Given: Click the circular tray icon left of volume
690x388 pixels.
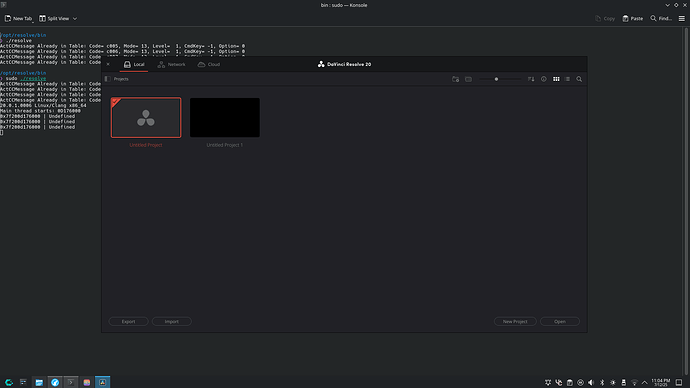Looking at the screenshot, I should (580, 382).
